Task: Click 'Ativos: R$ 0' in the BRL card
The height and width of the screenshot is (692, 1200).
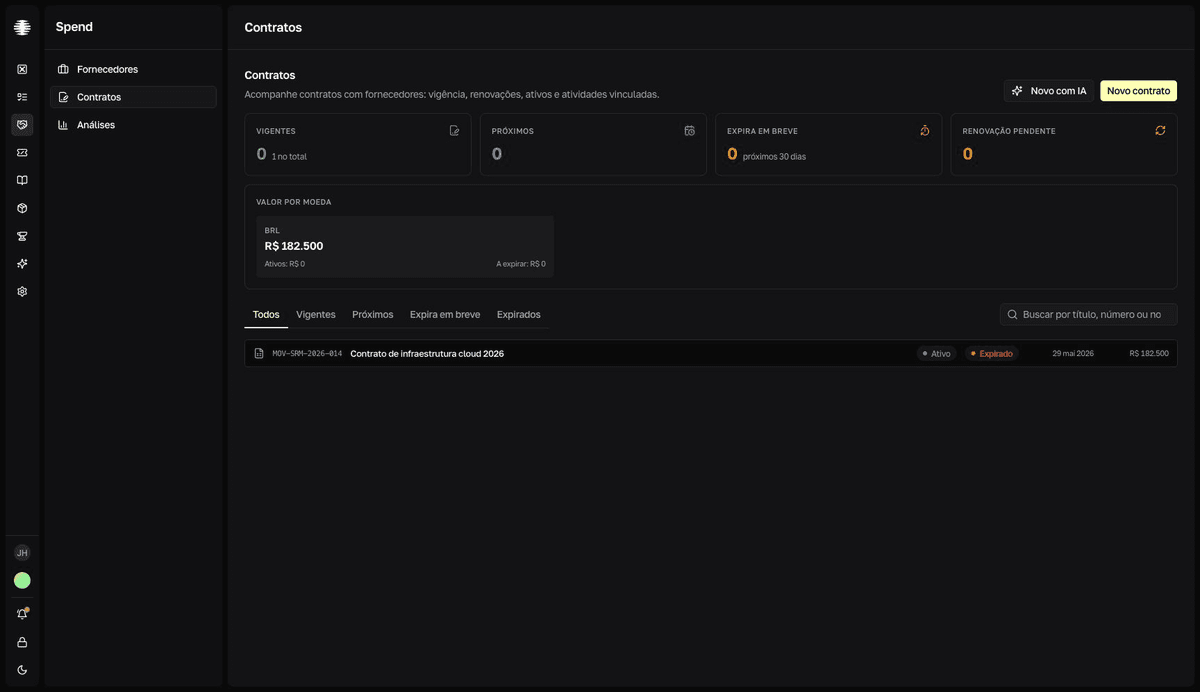Action: click(x=285, y=264)
